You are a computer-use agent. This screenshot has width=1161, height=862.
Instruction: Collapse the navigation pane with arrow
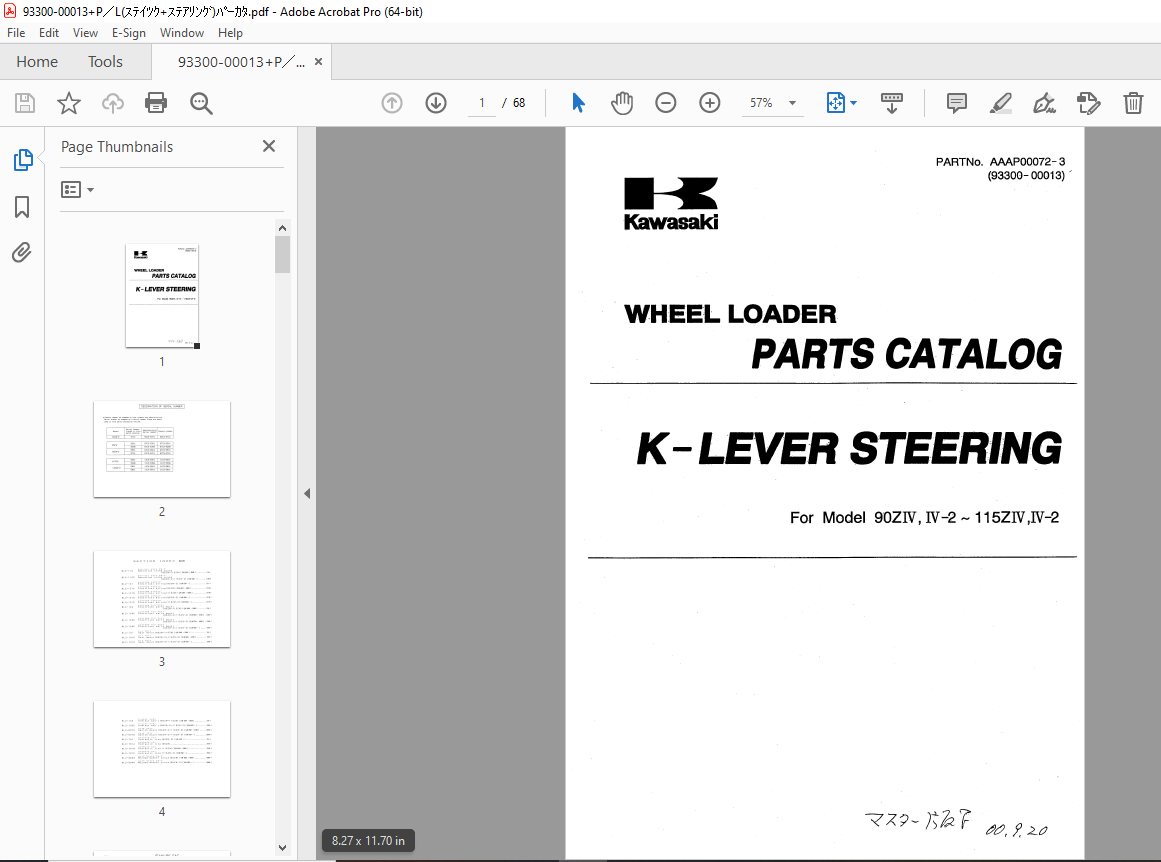[307, 494]
